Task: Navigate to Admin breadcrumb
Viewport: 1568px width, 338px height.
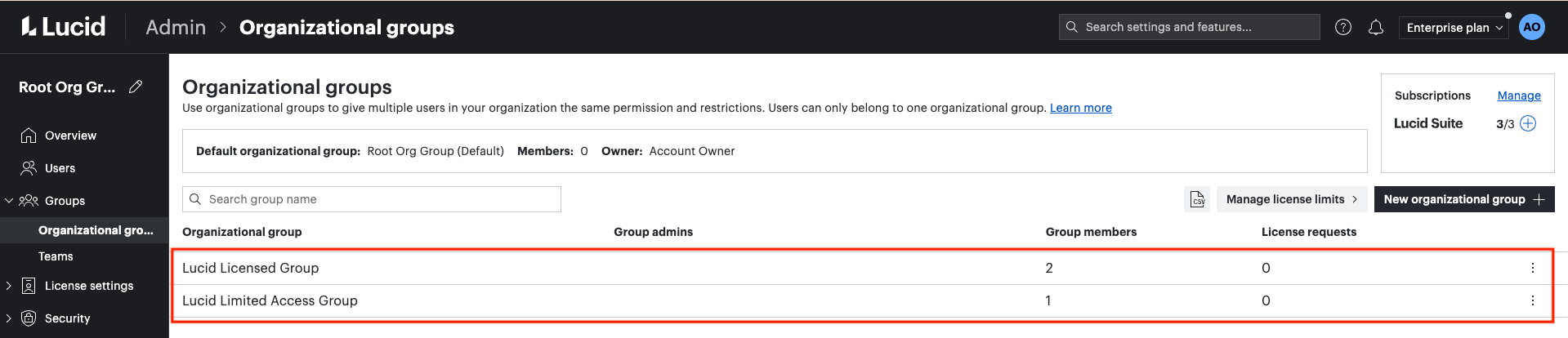Action: (176, 27)
